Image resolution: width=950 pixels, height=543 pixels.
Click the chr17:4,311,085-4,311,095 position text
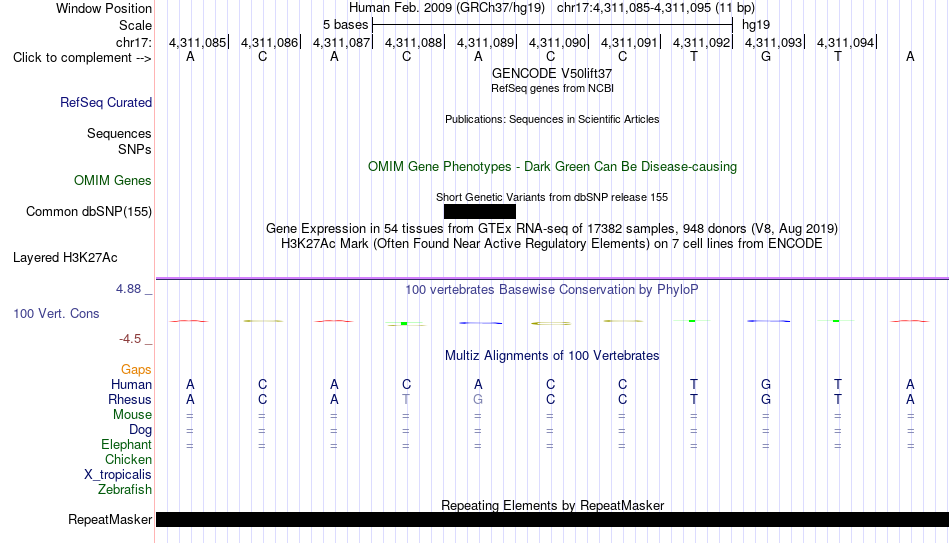coord(656,8)
